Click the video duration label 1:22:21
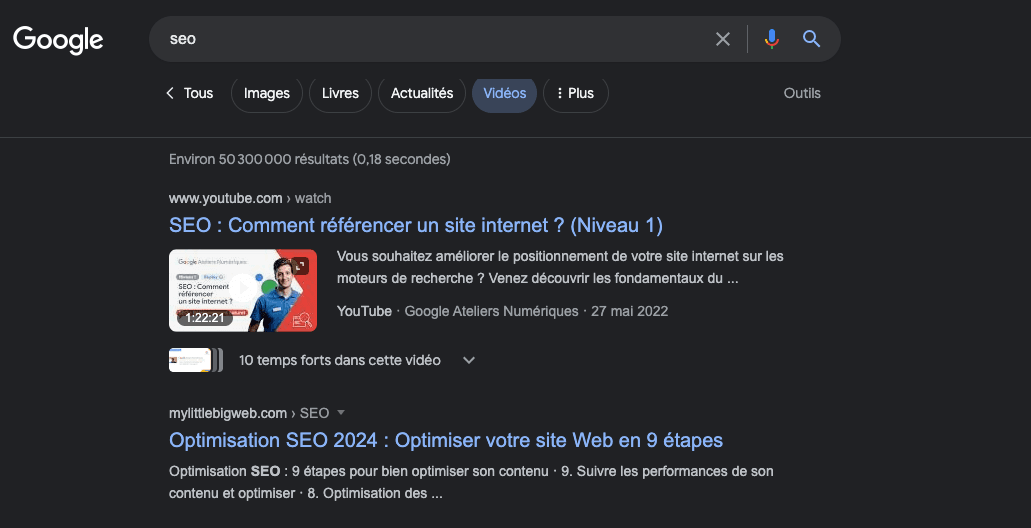The height and width of the screenshot is (528, 1031). 204,318
